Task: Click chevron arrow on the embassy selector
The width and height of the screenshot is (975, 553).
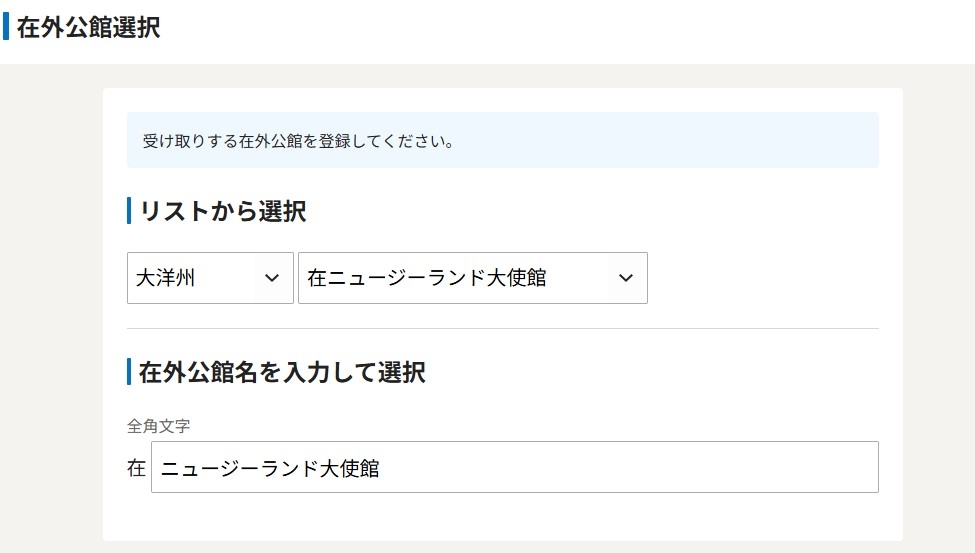Action: coord(626,278)
